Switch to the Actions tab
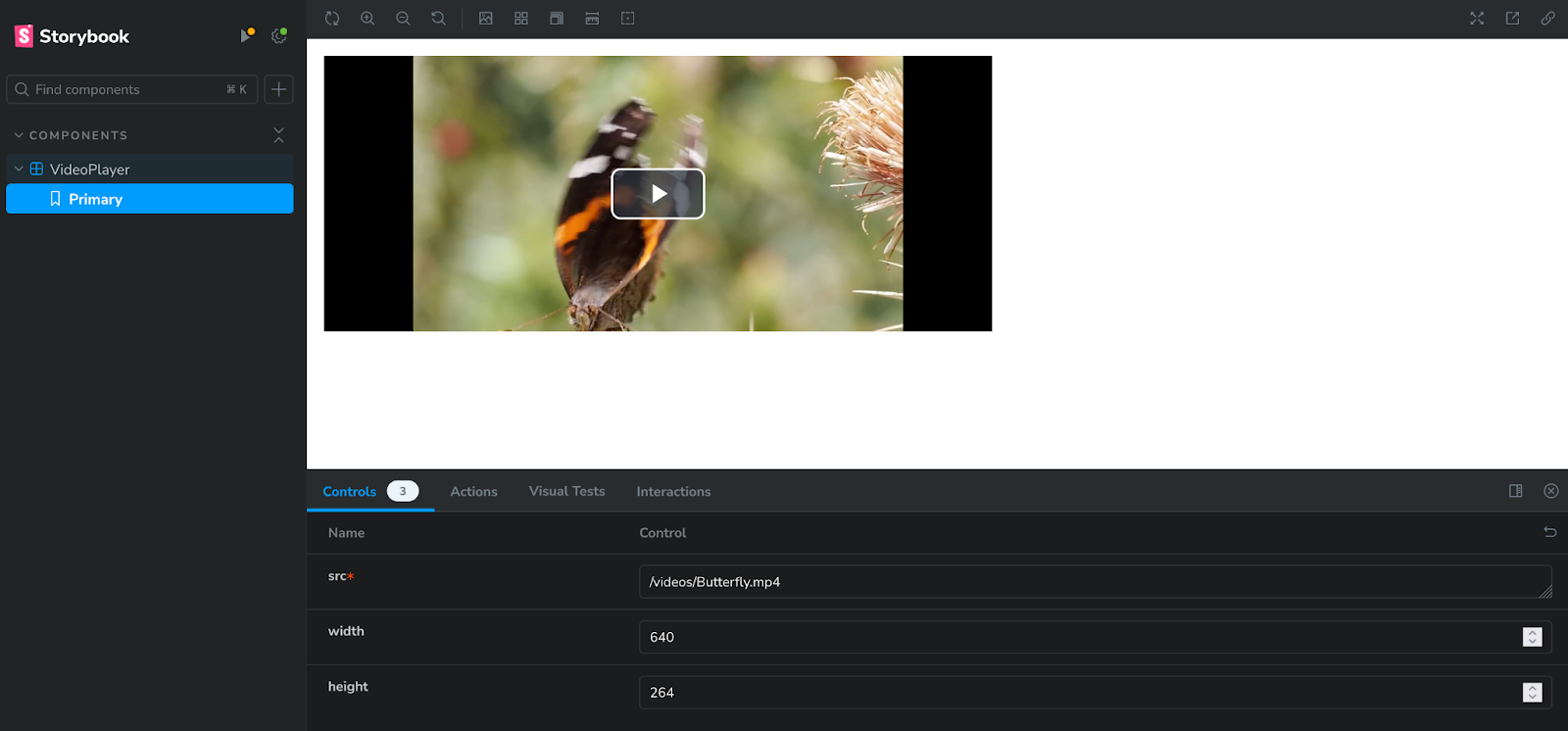The image size is (1568, 731). pos(473,492)
